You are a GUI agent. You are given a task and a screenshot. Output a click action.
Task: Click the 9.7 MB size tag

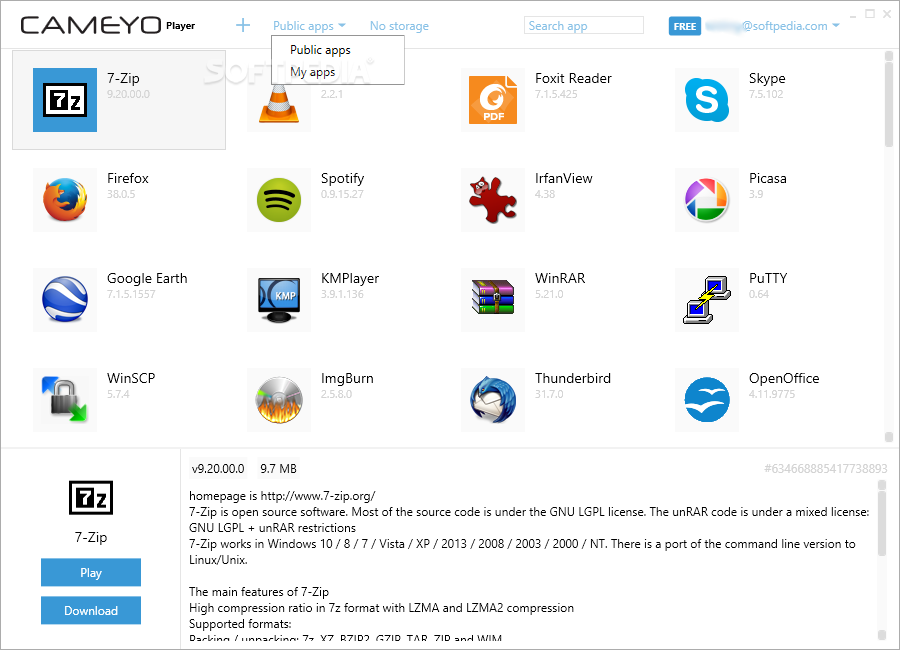point(278,469)
